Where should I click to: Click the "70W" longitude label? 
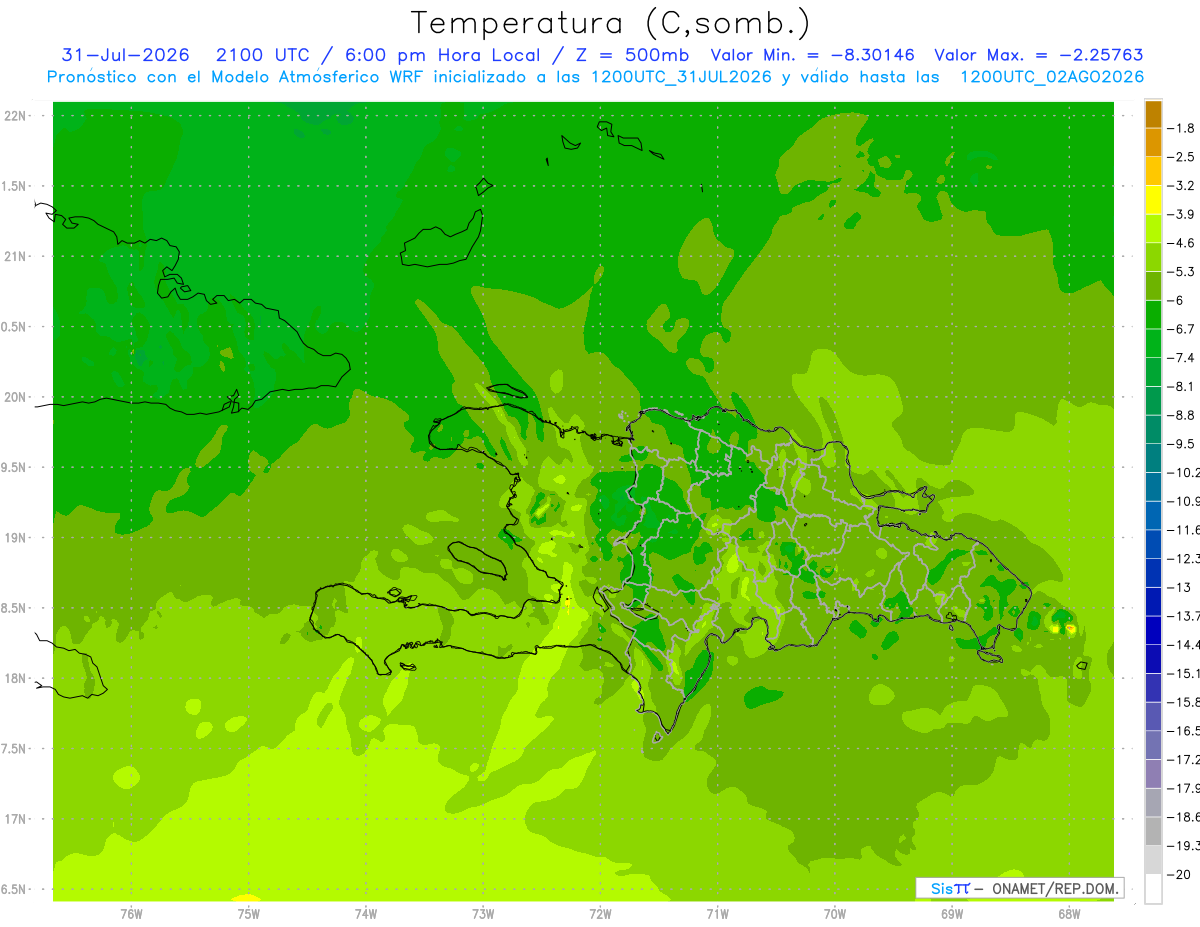click(835, 914)
